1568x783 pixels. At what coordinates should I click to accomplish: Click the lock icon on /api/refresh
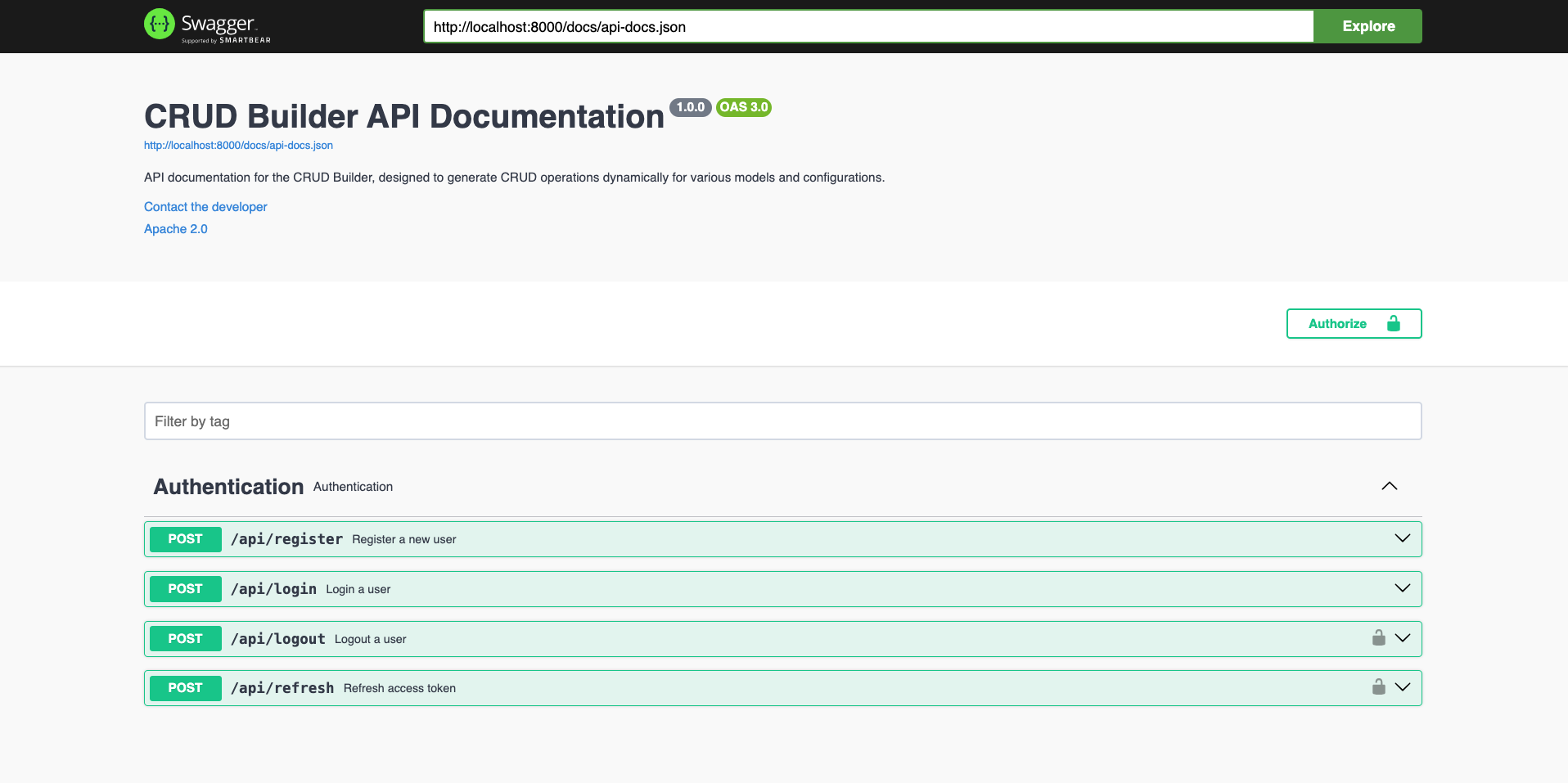point(1379,686)
